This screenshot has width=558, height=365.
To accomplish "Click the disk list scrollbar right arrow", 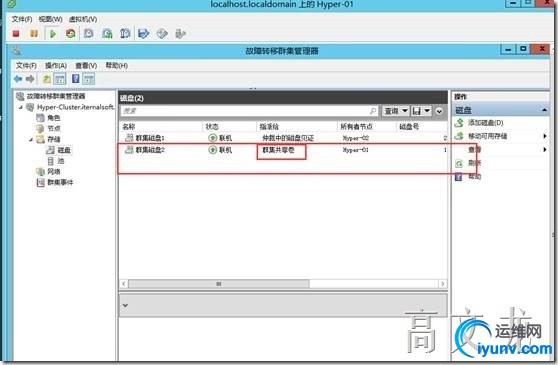I will [443, 284].
